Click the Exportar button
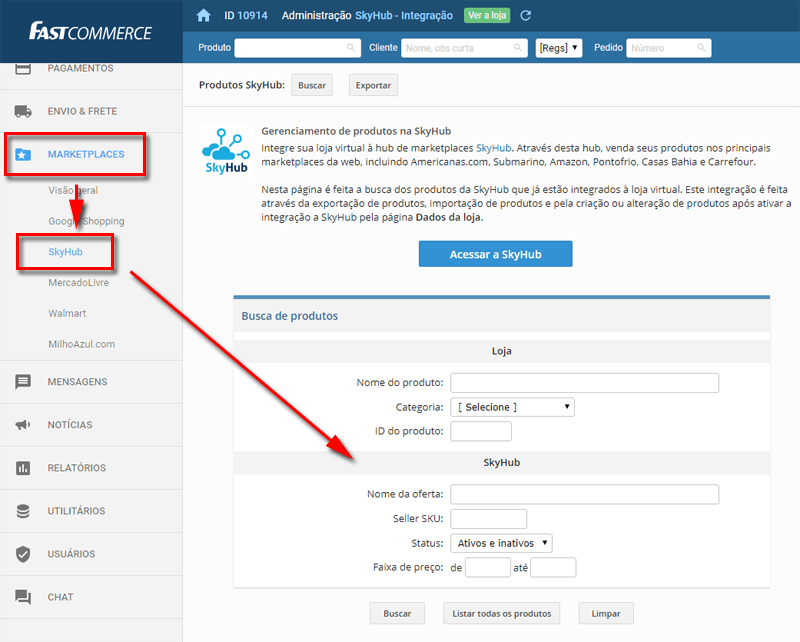The image size is (800, 642). [373, 85]
